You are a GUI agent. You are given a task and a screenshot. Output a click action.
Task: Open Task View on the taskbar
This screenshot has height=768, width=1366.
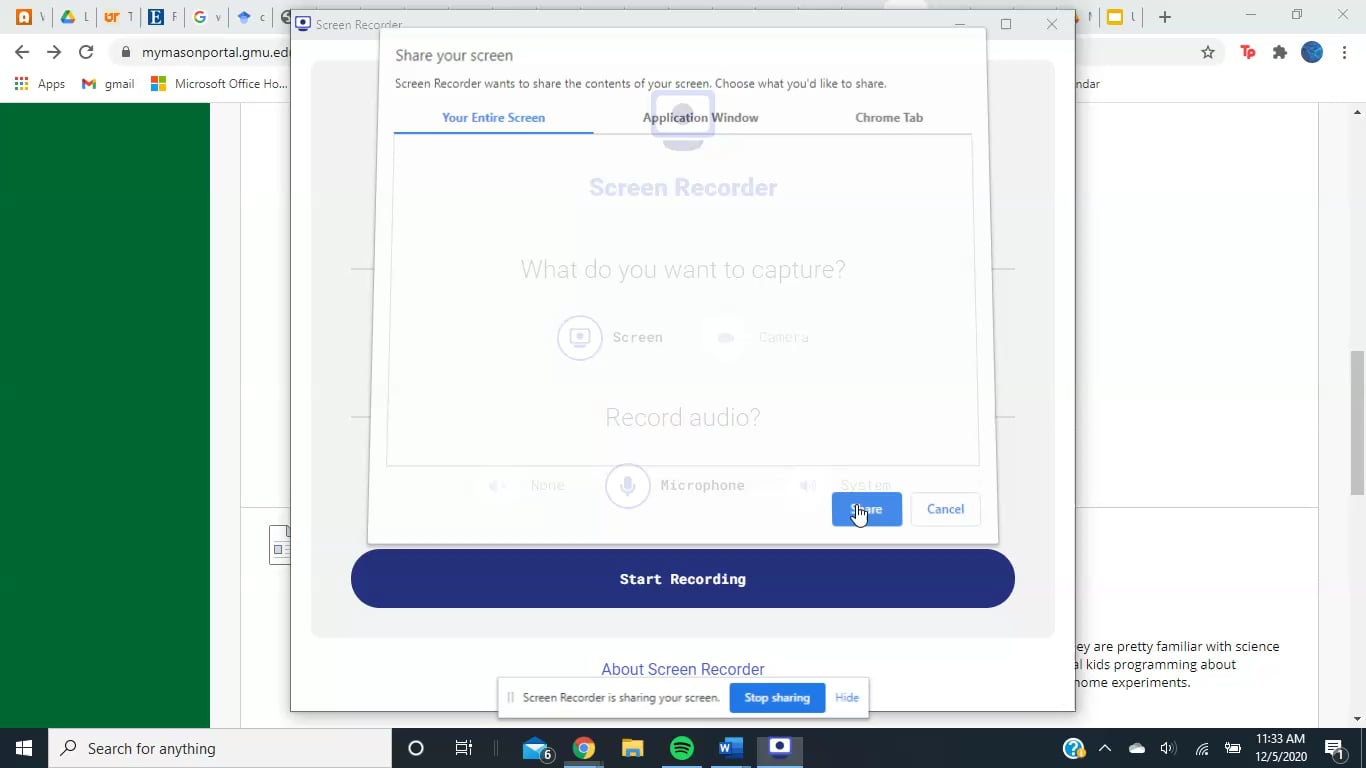click(x=463, y=748)
